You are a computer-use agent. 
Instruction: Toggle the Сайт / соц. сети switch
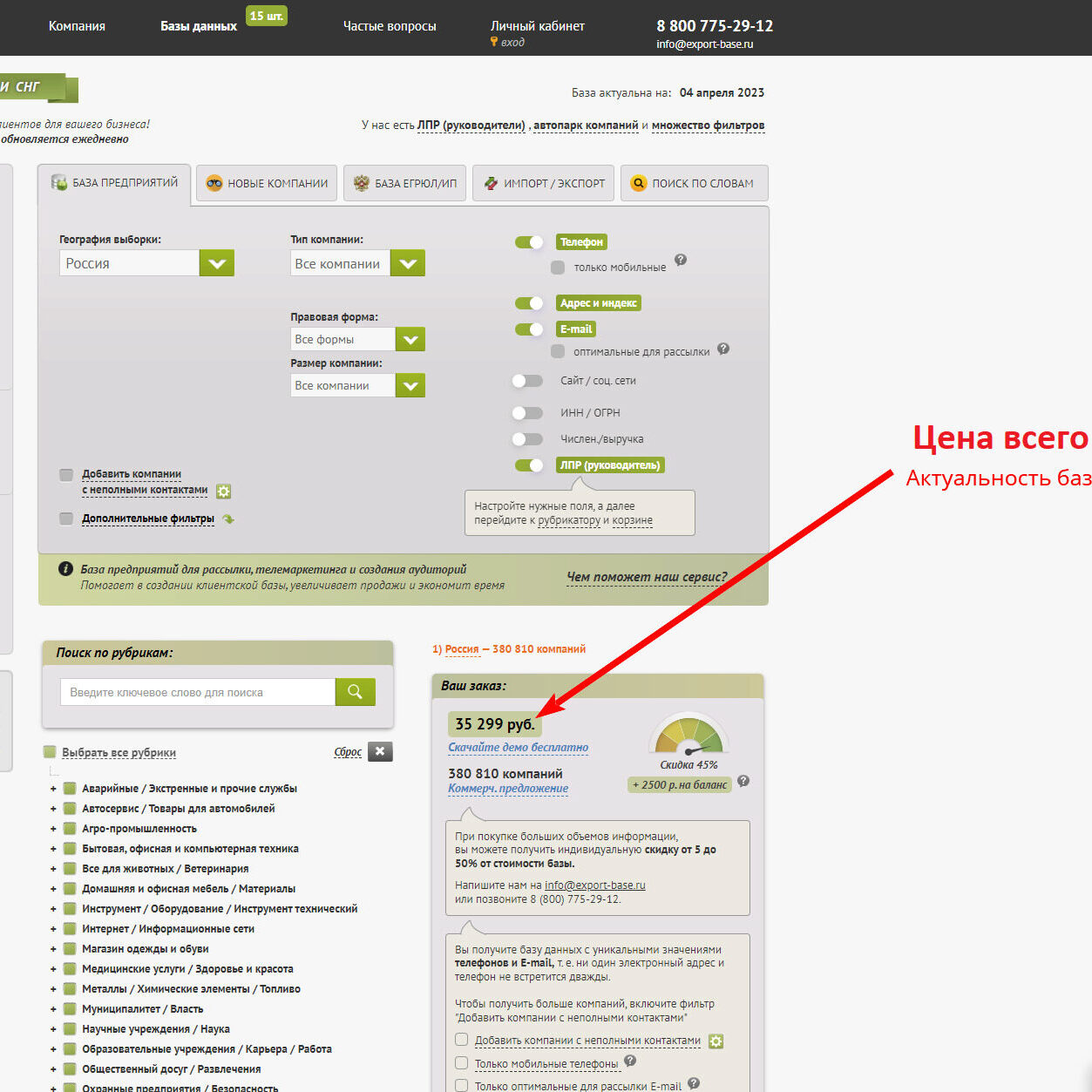pyautogui.click(x=527, y=381)
